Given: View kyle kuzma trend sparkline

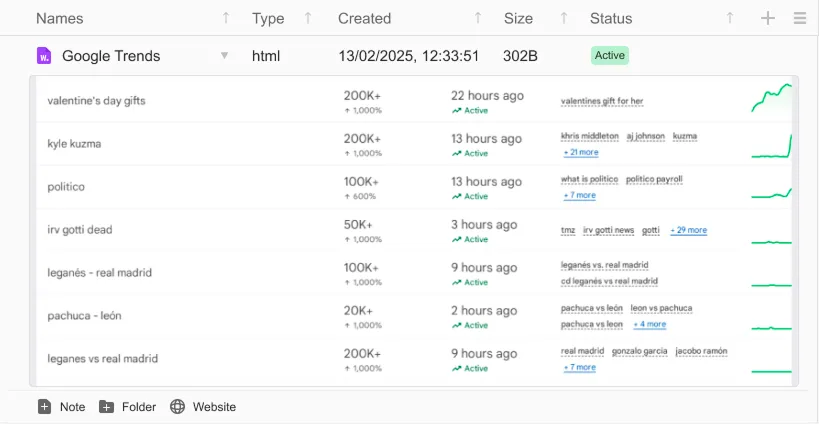Looking at the screenshot, I should tap(771, 146).
